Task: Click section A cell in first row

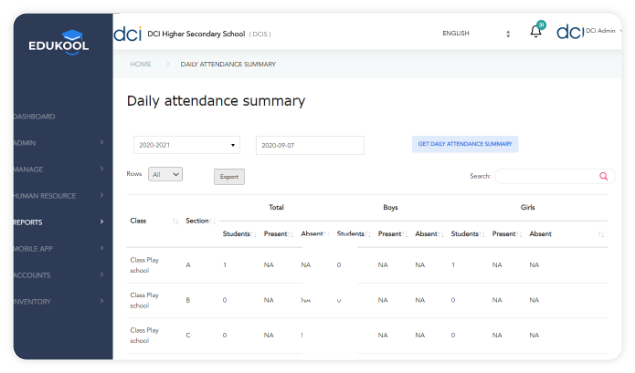Action: pos(188,265)
